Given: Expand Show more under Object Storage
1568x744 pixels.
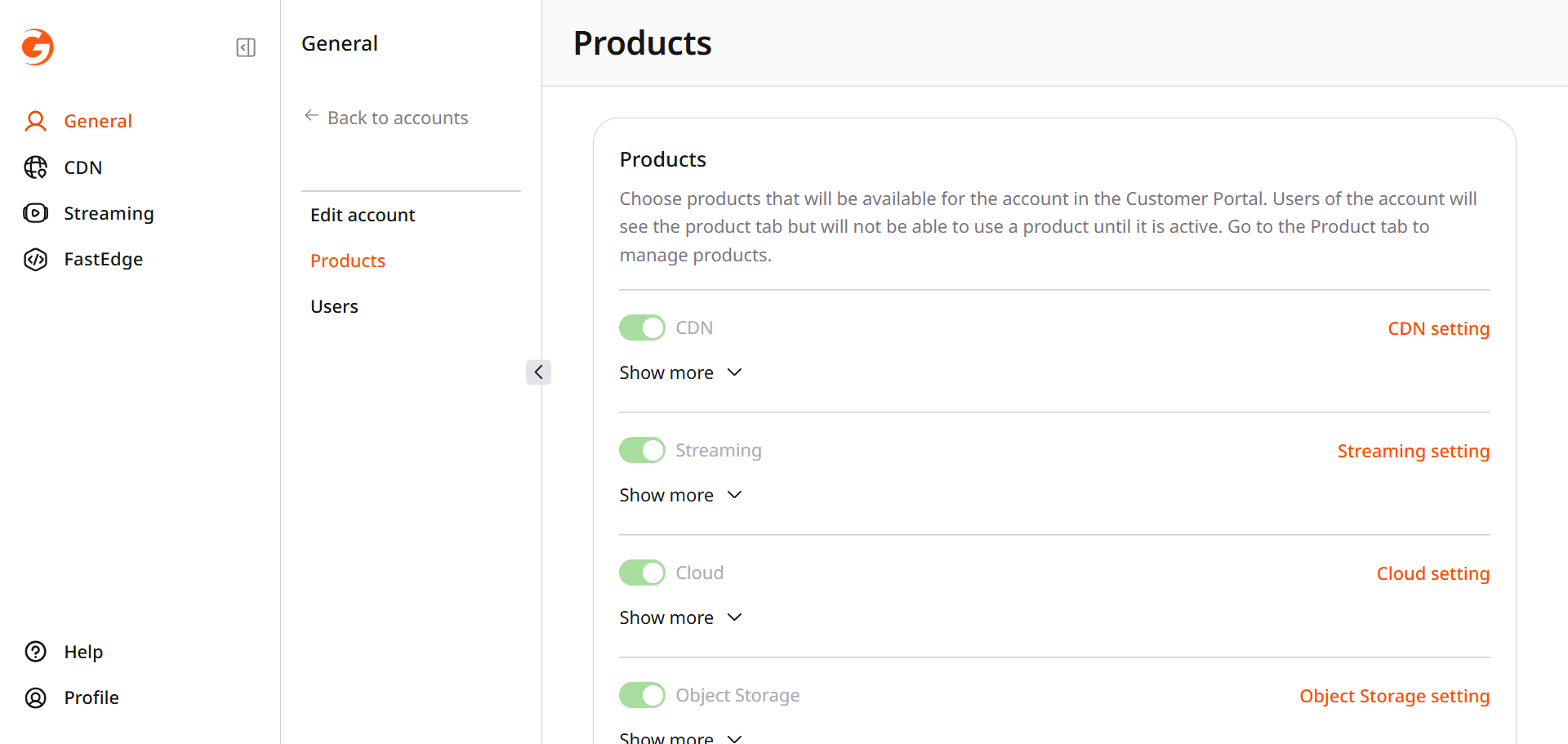Looking at the screenshot, I should tap(680, 737).
